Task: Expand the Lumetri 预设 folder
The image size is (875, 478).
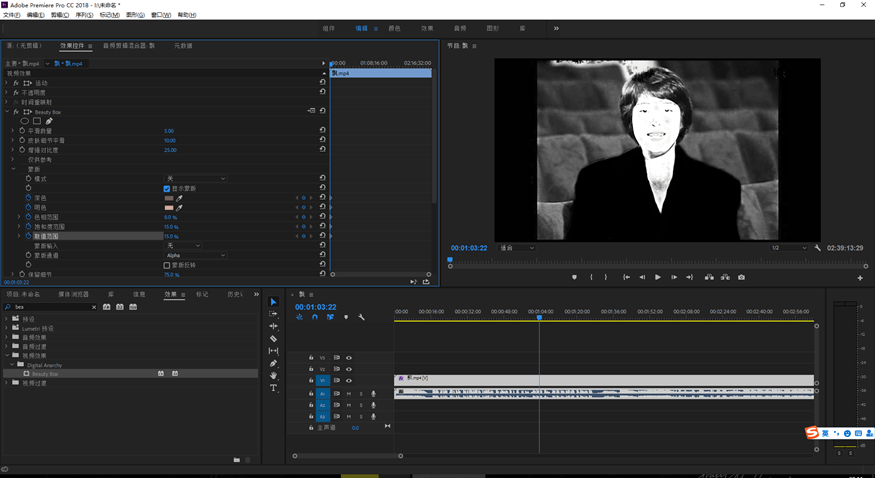Action: tap(8, 328)
